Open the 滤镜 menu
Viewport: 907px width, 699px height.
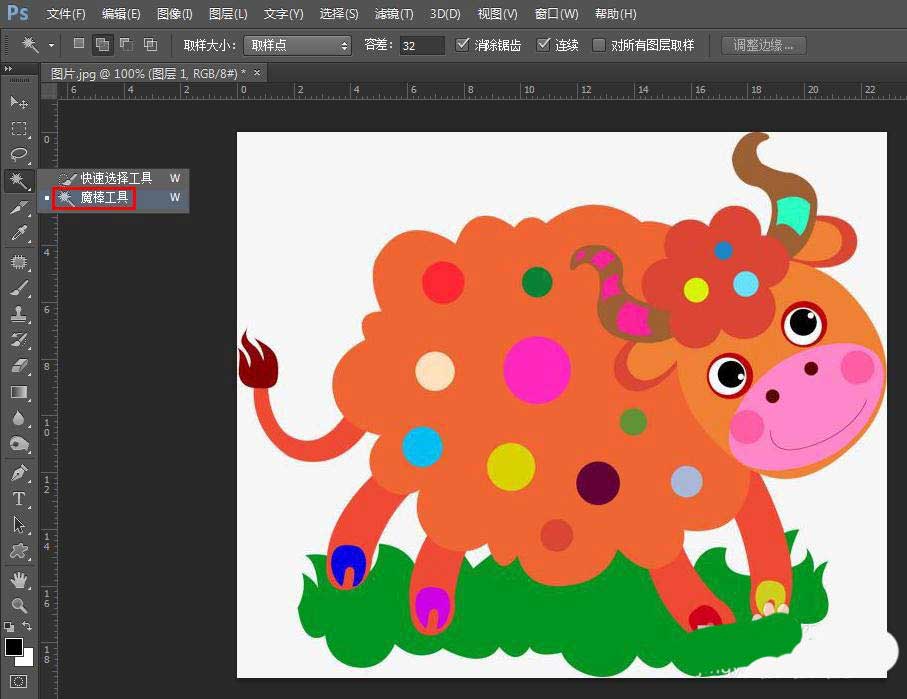[392, 14]
